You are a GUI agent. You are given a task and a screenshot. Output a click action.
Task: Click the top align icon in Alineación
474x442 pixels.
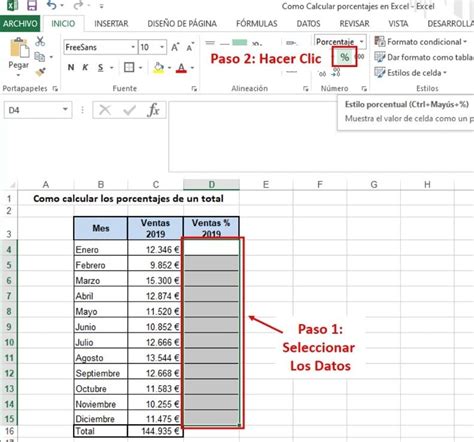[x=210, y=43]
